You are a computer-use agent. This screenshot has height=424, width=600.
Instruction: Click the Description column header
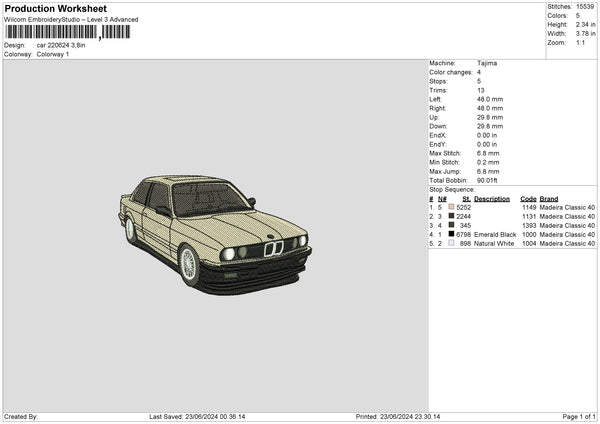491,198
